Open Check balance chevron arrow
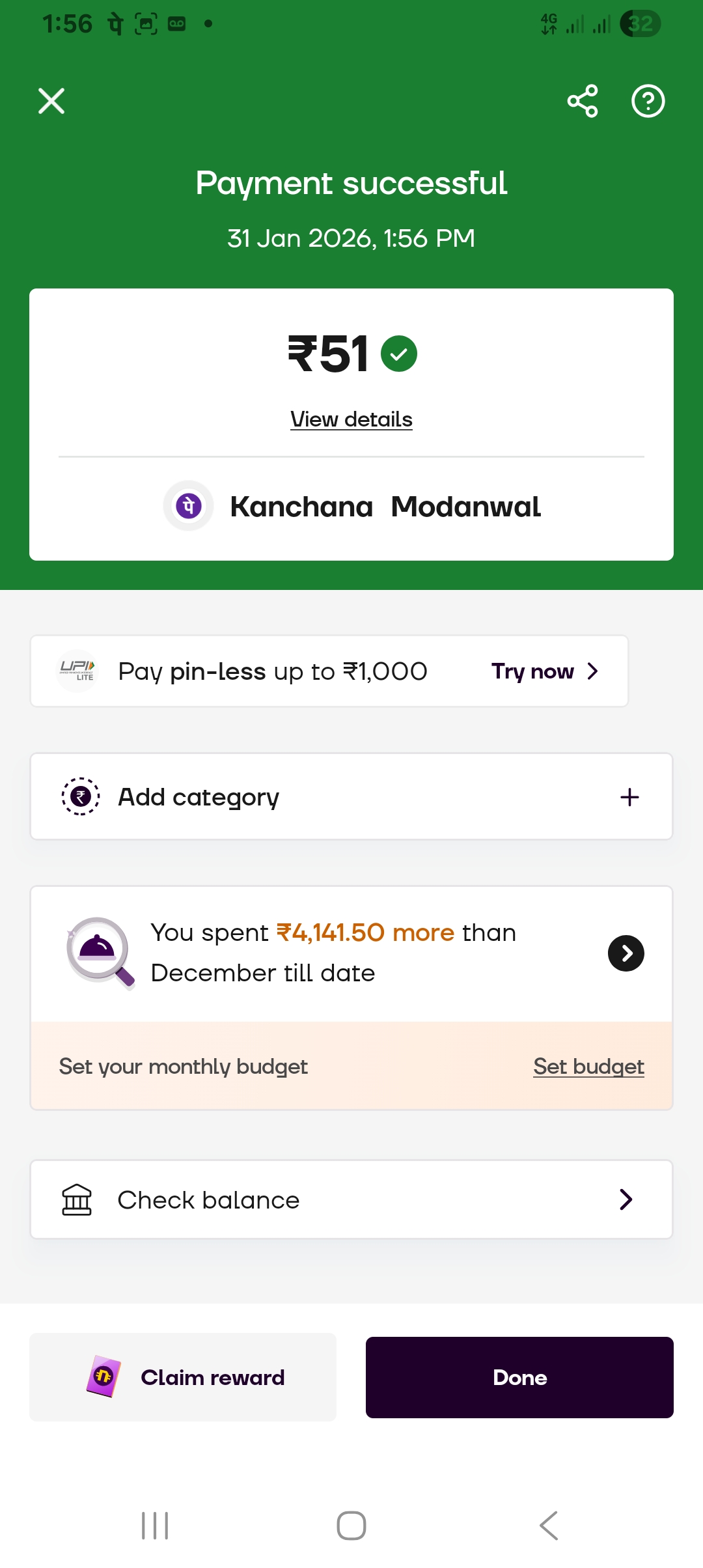This screenshot has width=703, height=1568. pos(626,1199)
